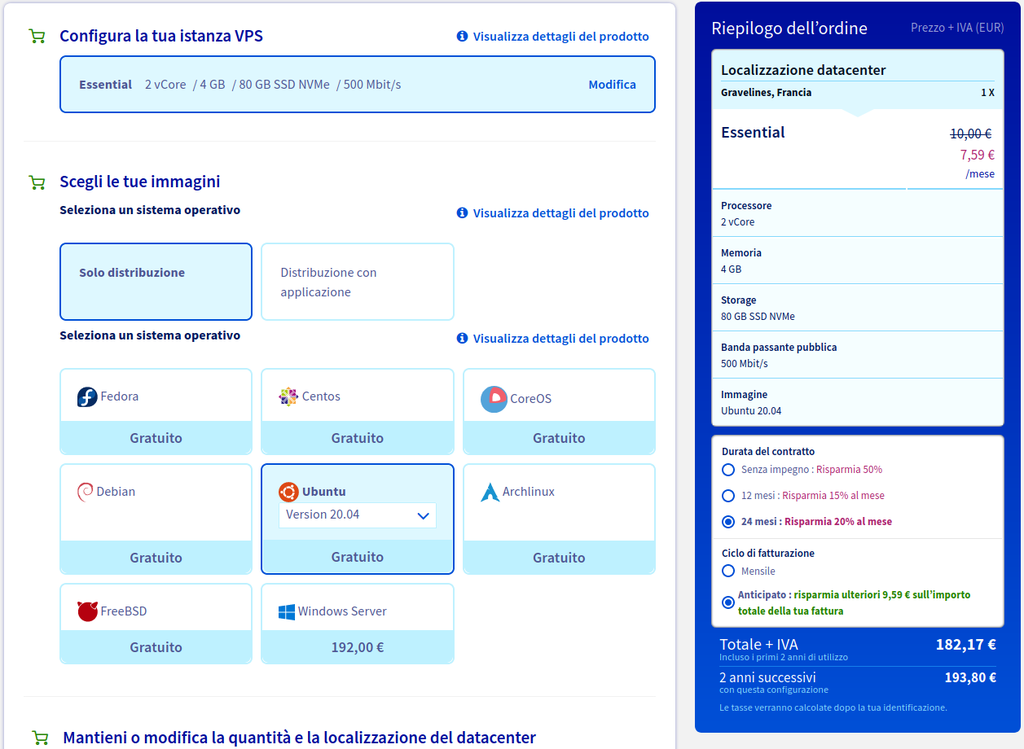Image resolution: width=1024 pixels, height=749 pixels.
Task: Choose the CoreOS logo icon
Action: [x=494, y=399]
